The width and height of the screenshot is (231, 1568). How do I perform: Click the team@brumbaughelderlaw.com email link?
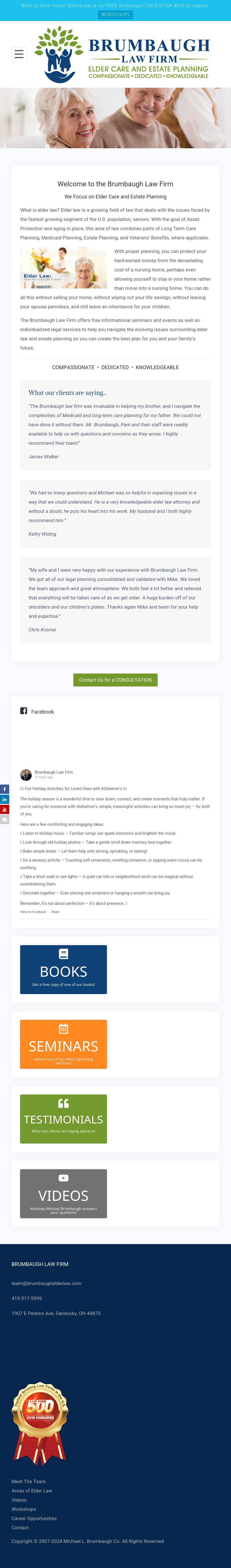46,1283
